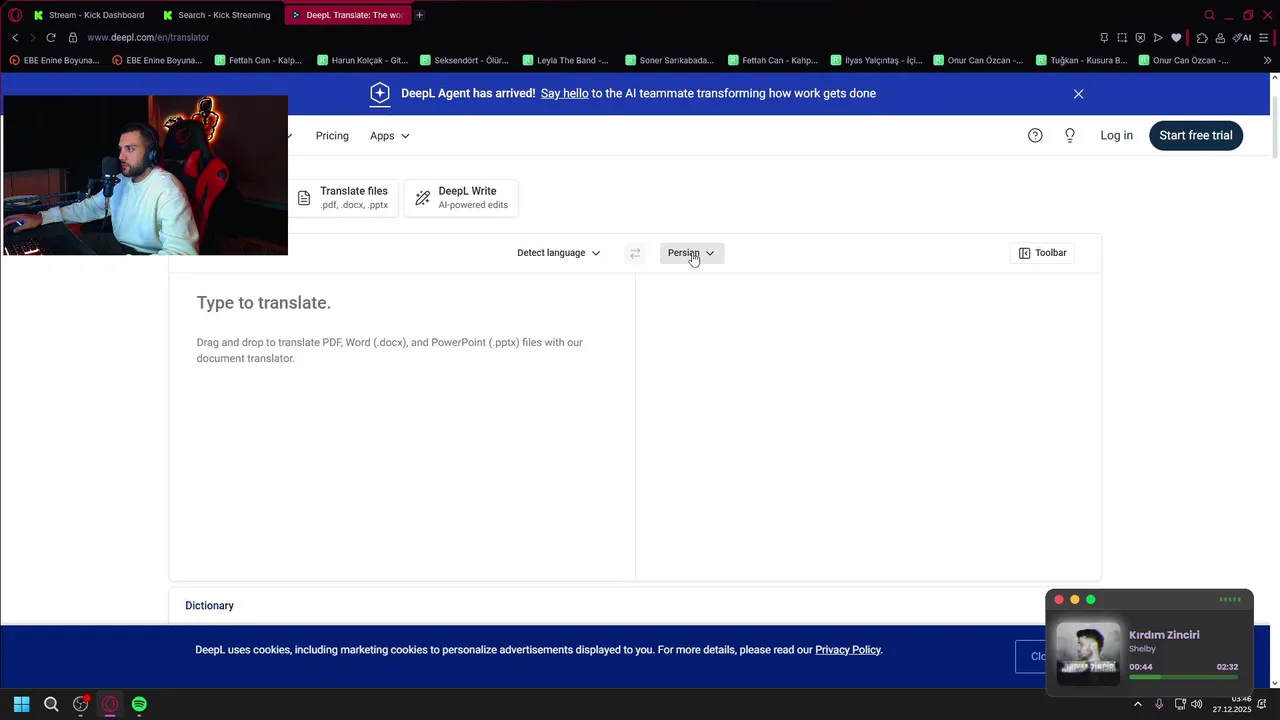Click the lightbulb tips icon

point(1070,136)
